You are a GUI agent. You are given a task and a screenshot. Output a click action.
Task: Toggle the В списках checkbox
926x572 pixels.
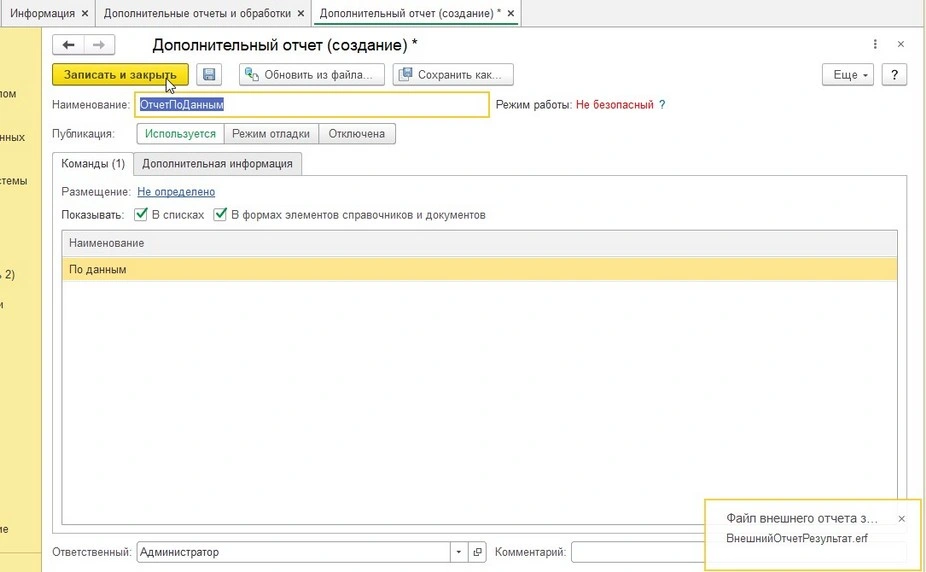click(141, 214)
